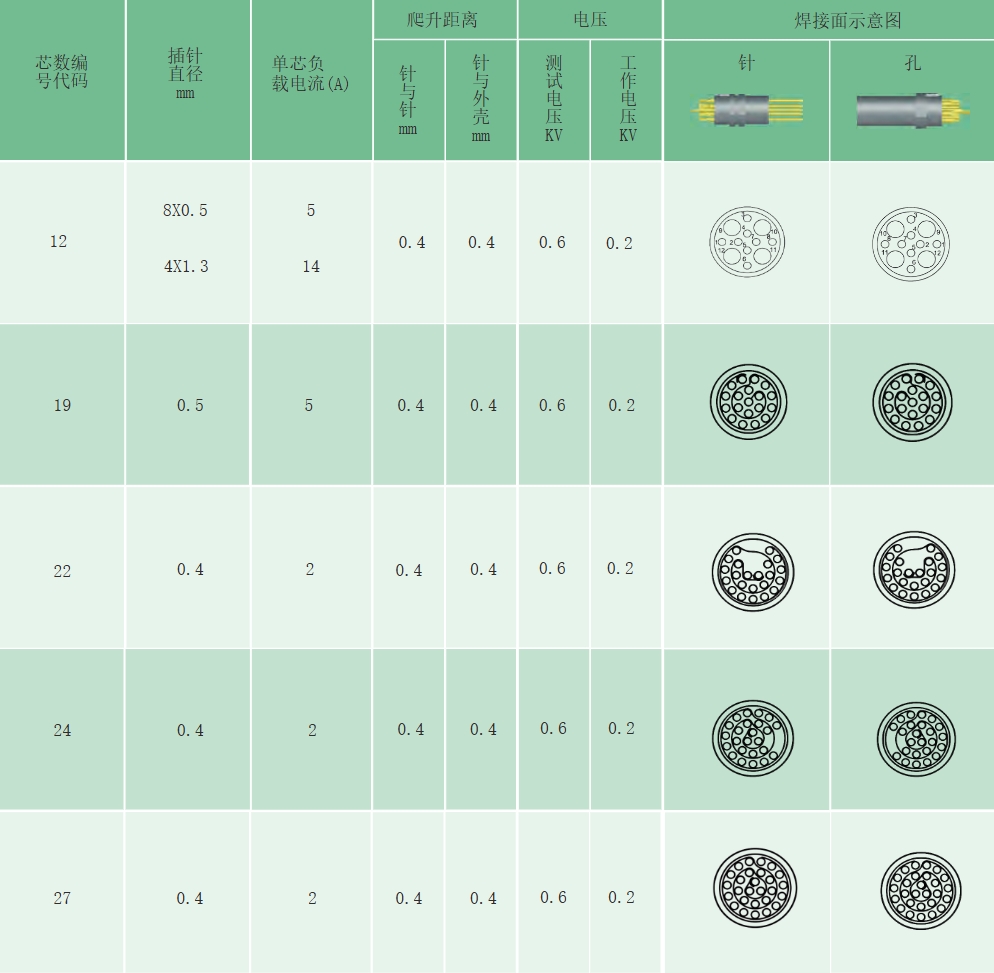
Task: Click the 8X0.5 pin diameter value
Action: coord(186,211)
